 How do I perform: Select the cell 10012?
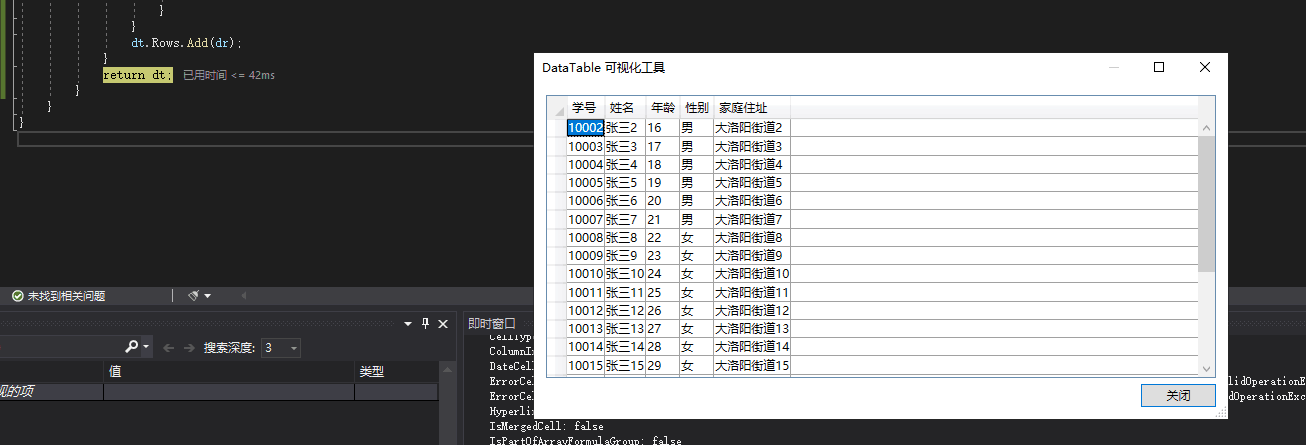tap(585, 311)
